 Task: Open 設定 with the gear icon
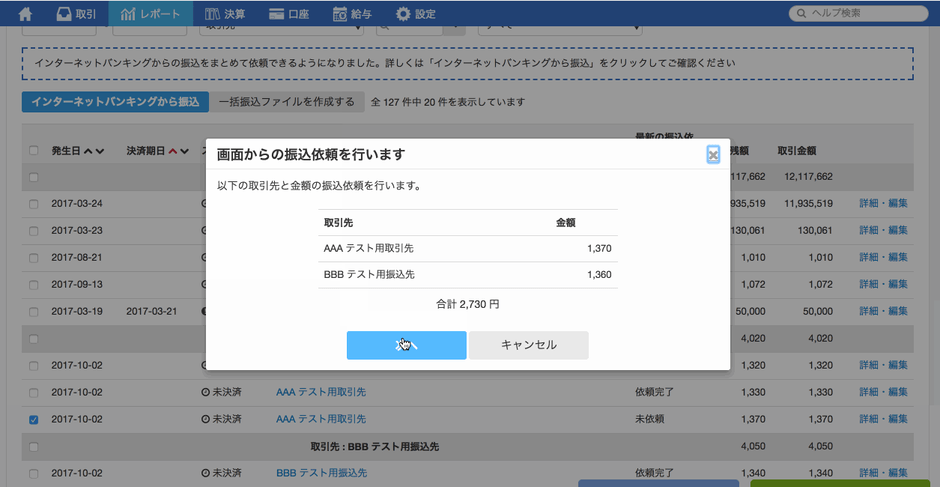[416, 14]
